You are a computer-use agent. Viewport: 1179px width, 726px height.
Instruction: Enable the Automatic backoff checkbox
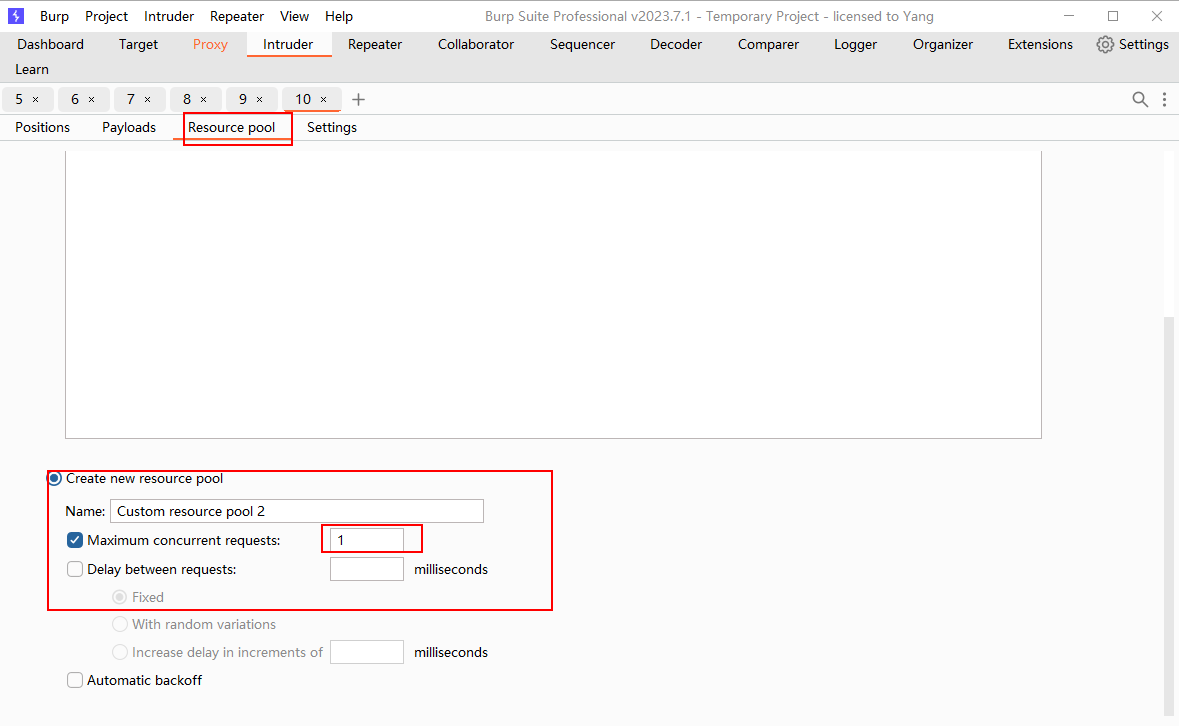(x=75, y=680)
